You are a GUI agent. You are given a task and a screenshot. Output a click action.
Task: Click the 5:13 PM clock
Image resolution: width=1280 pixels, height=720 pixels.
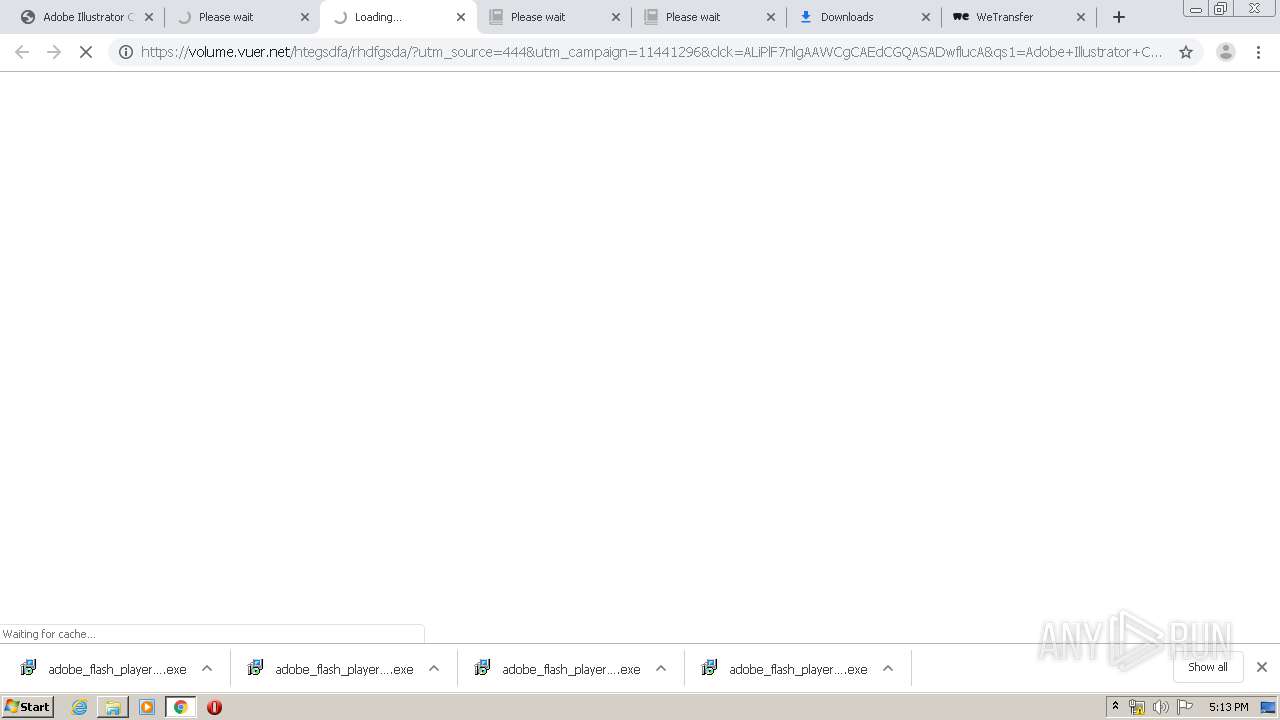(1228, 707)
